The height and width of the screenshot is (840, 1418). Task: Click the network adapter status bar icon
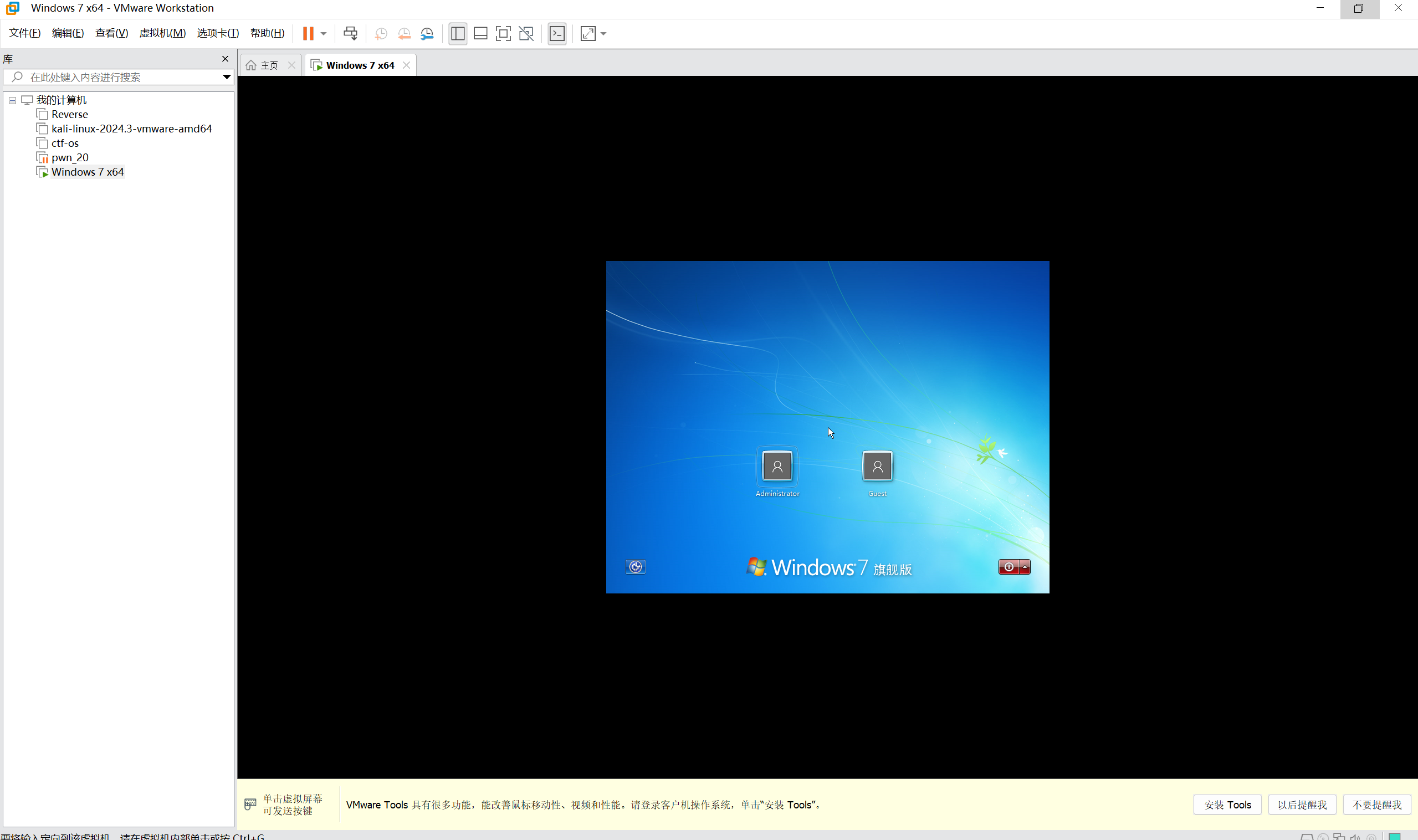(x=1339, y=837)
